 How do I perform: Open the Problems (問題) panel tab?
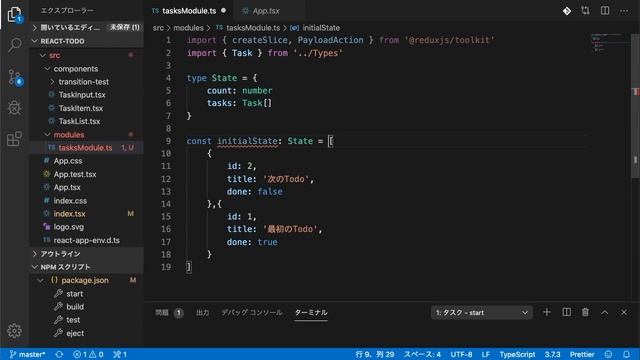click(169, 313)
